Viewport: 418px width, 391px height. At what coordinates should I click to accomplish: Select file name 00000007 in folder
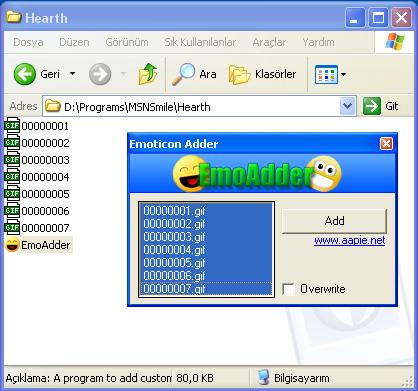pyautogui.click(x=45, y=228)
